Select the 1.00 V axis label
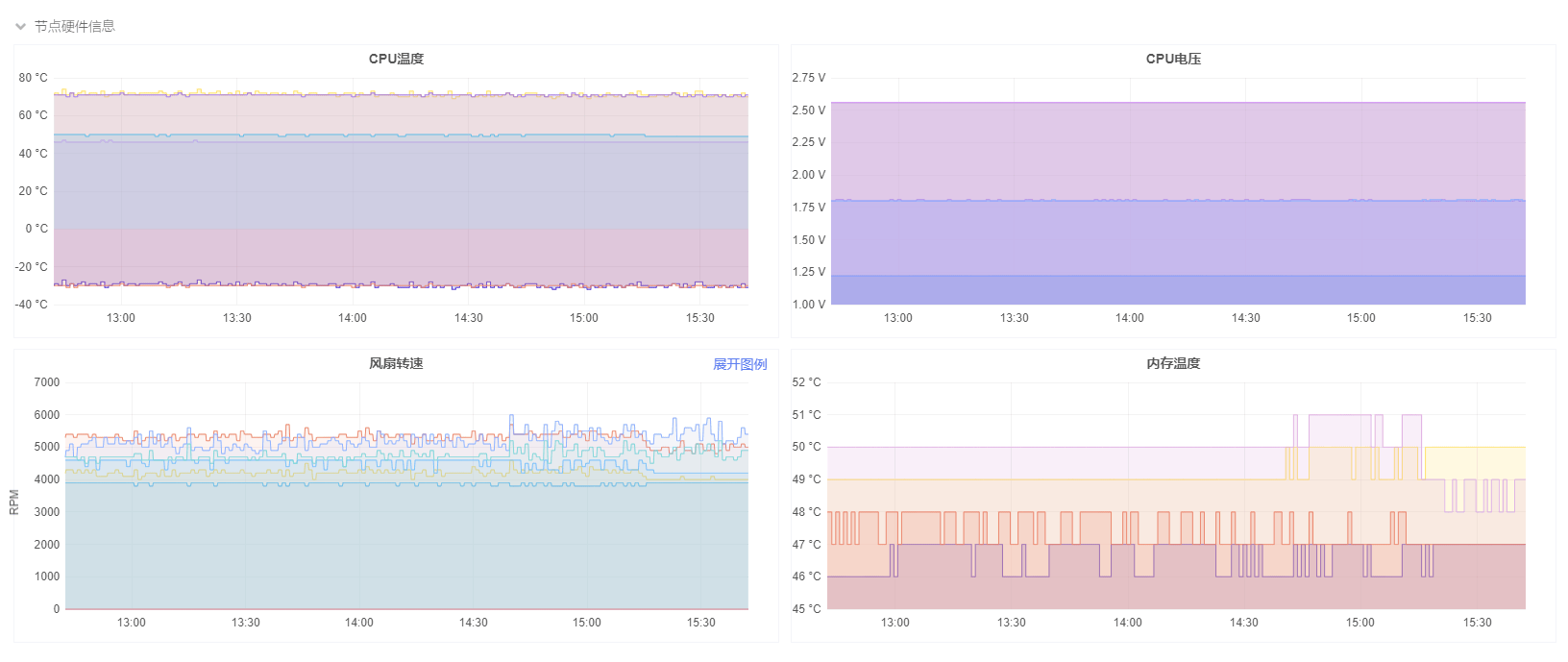This screenshot has height=662, width=1568. click(x=809, y=305)
